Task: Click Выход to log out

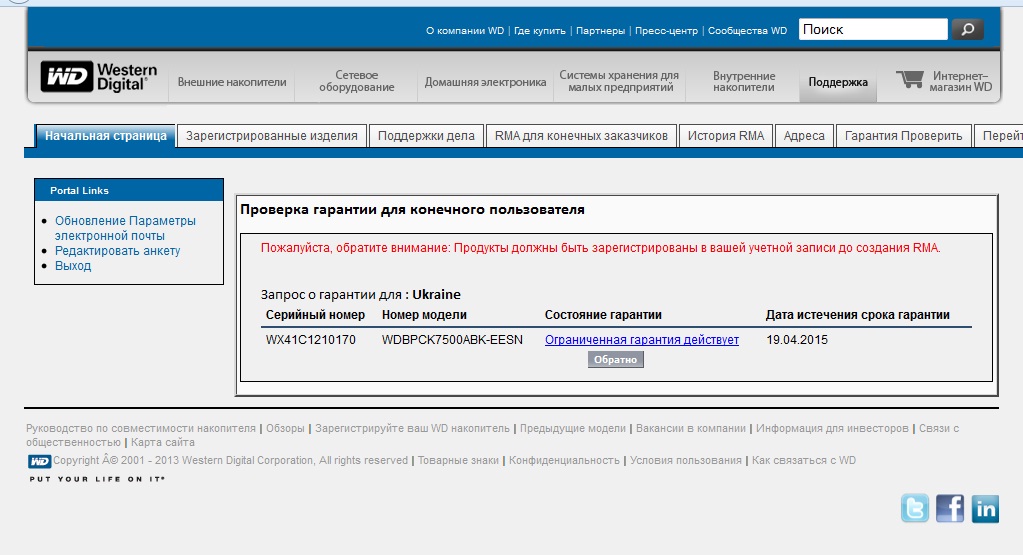Action: (73, 265)
